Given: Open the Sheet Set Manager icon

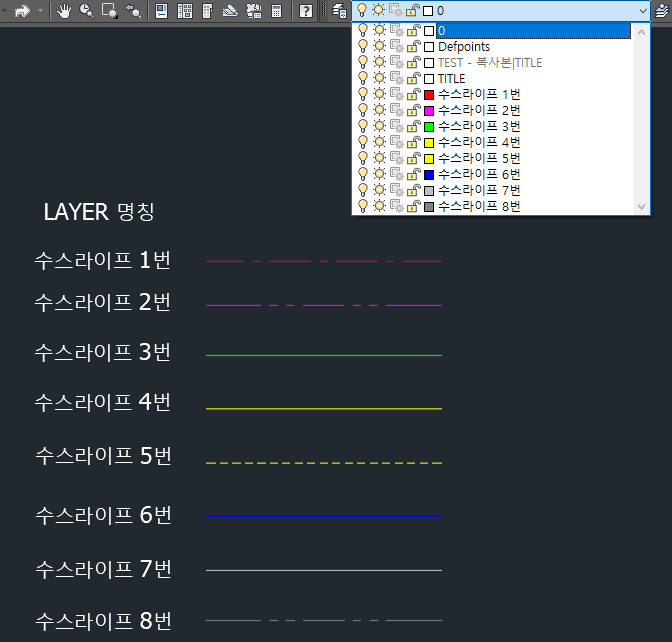Looking at the screenshot, I should click(230, 11).
